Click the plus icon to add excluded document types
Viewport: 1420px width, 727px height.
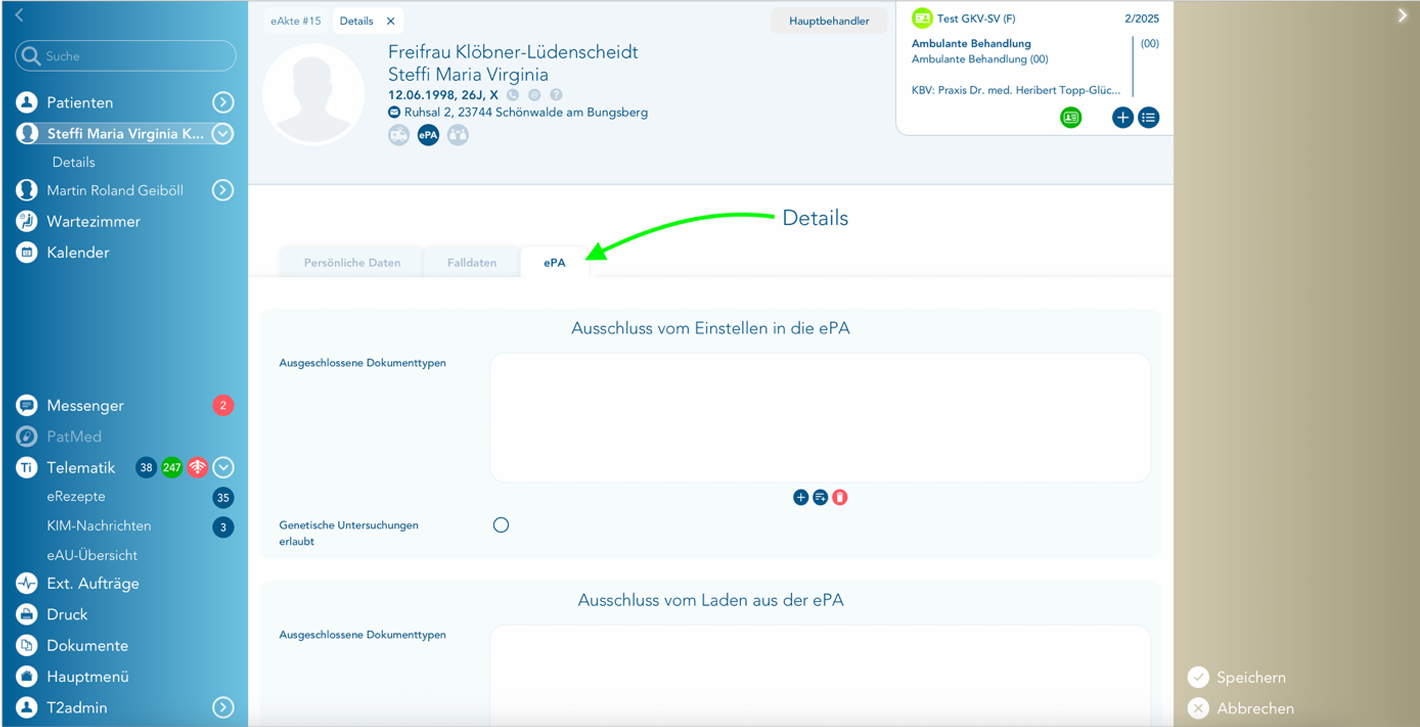(801, 497)
